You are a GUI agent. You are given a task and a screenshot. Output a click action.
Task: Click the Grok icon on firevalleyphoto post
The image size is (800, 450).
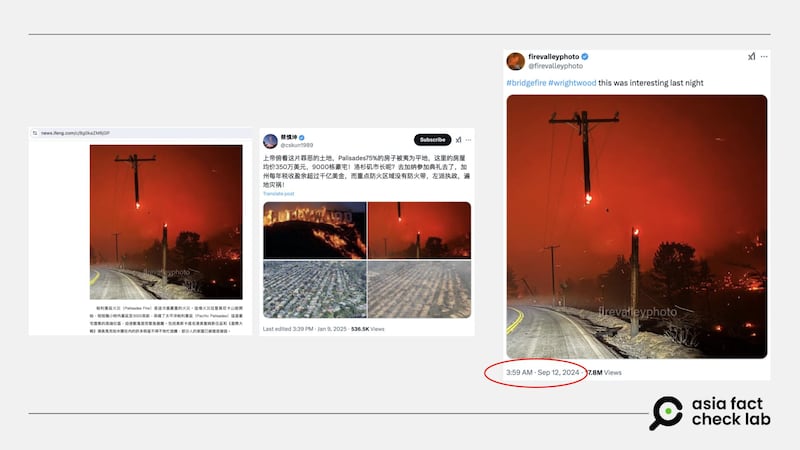752,57
